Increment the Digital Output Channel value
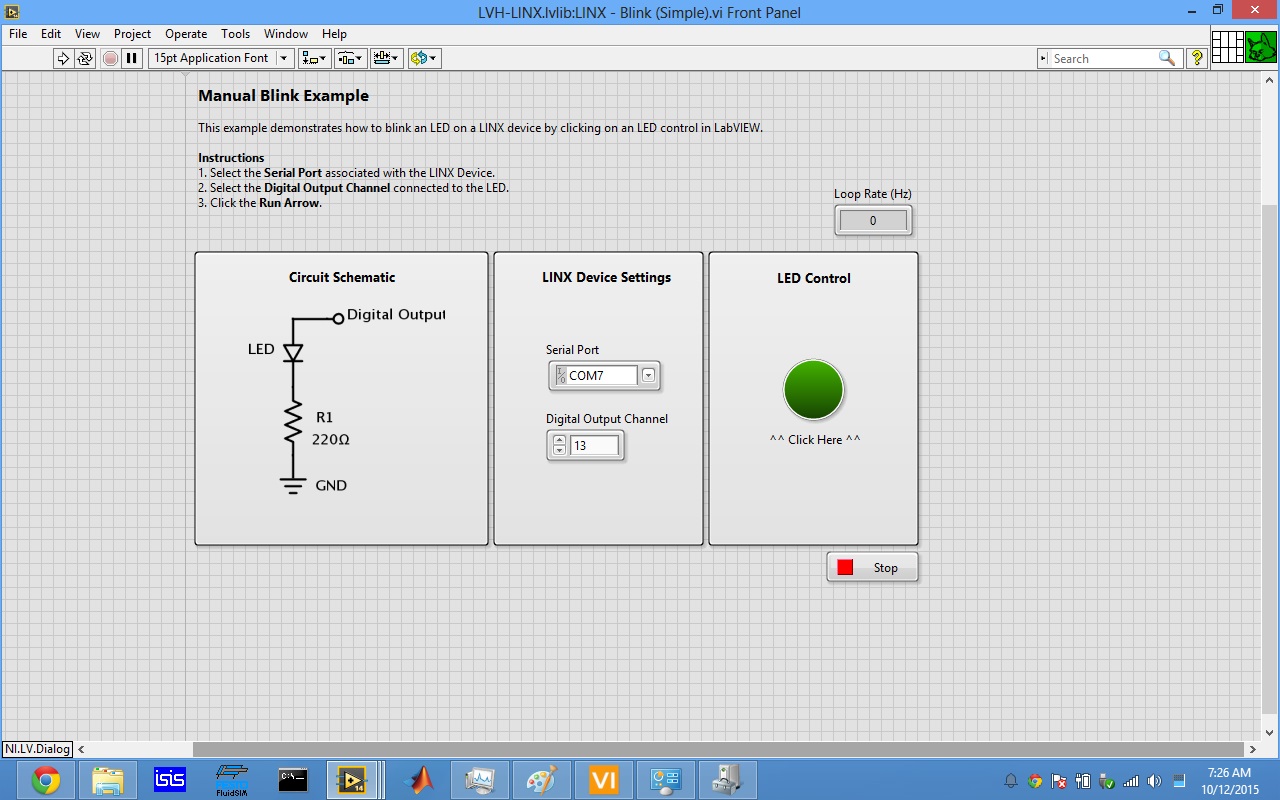This screenshot has height=800, width=1280. tap(559, 440)
